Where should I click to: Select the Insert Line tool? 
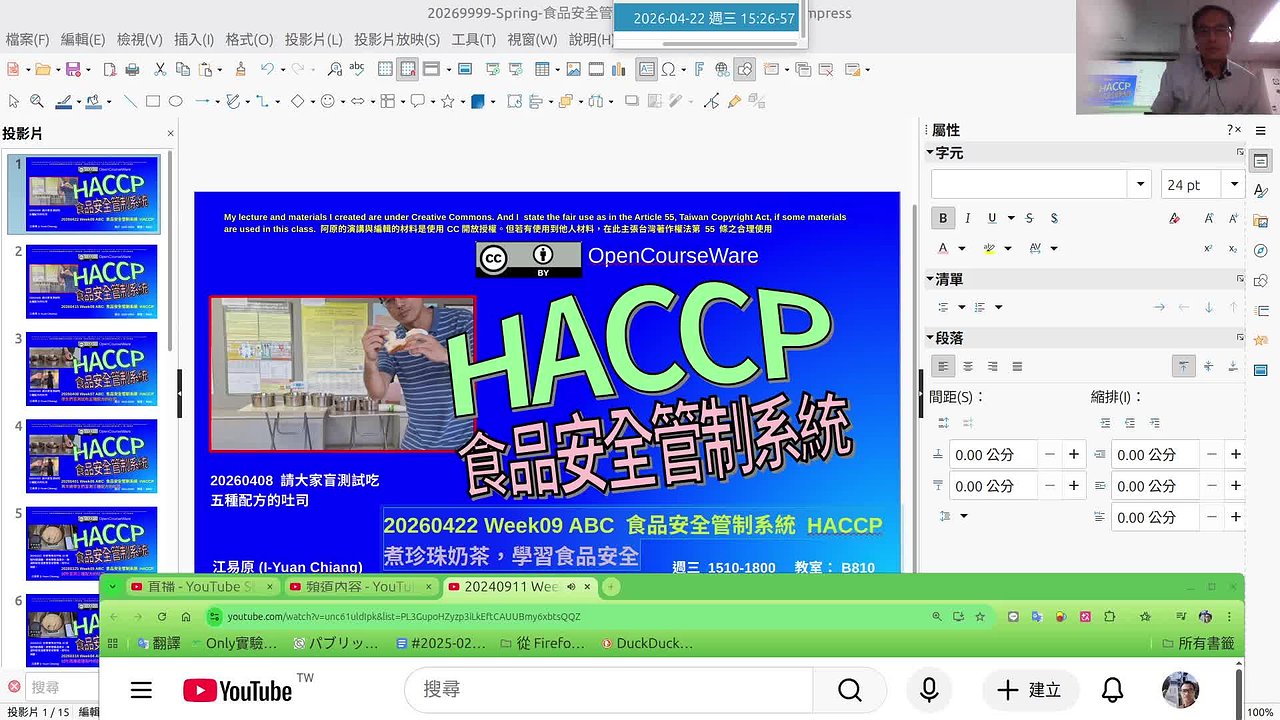pyautogui.click(x=130, y=101)
